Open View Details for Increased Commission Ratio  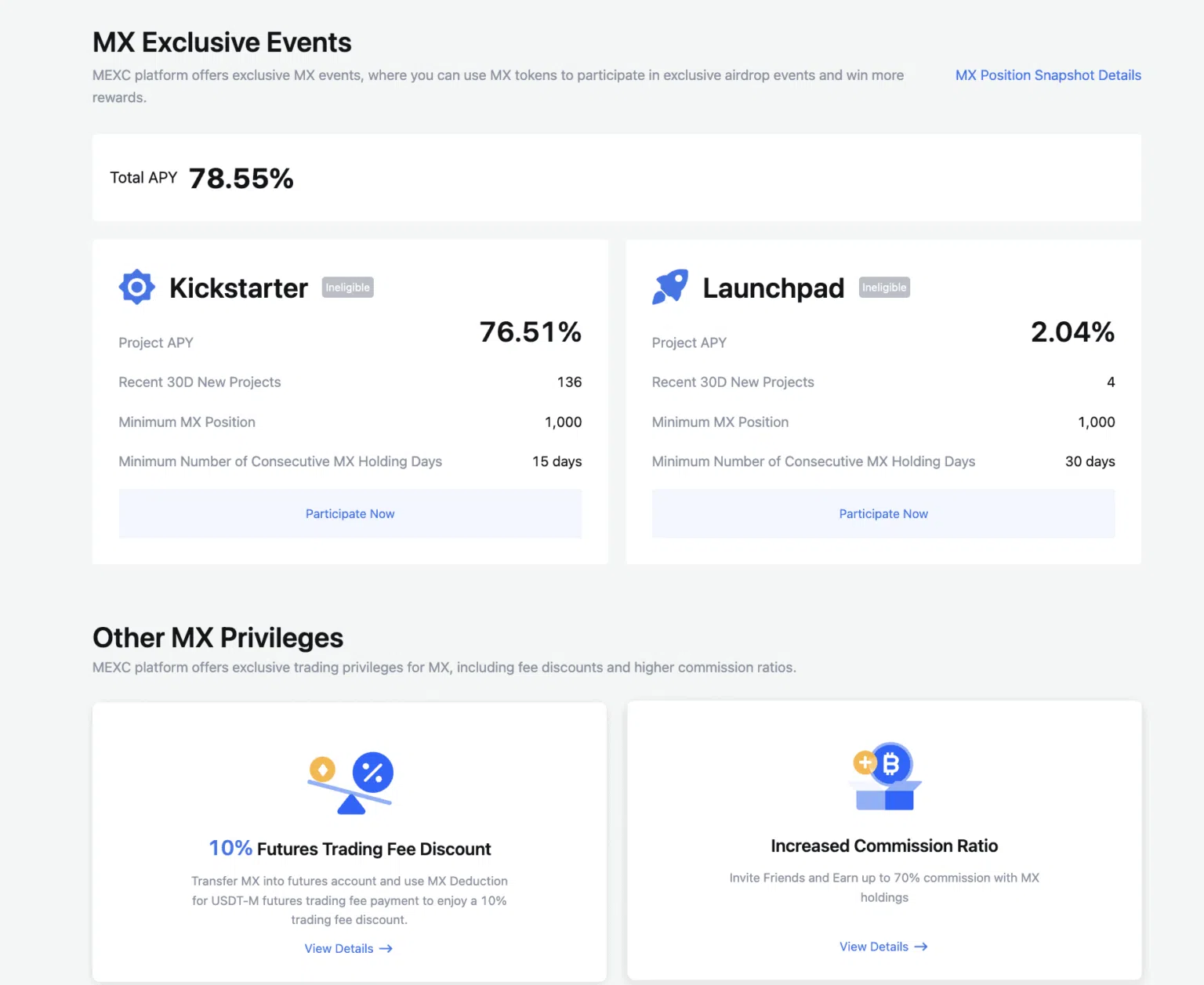883,947
